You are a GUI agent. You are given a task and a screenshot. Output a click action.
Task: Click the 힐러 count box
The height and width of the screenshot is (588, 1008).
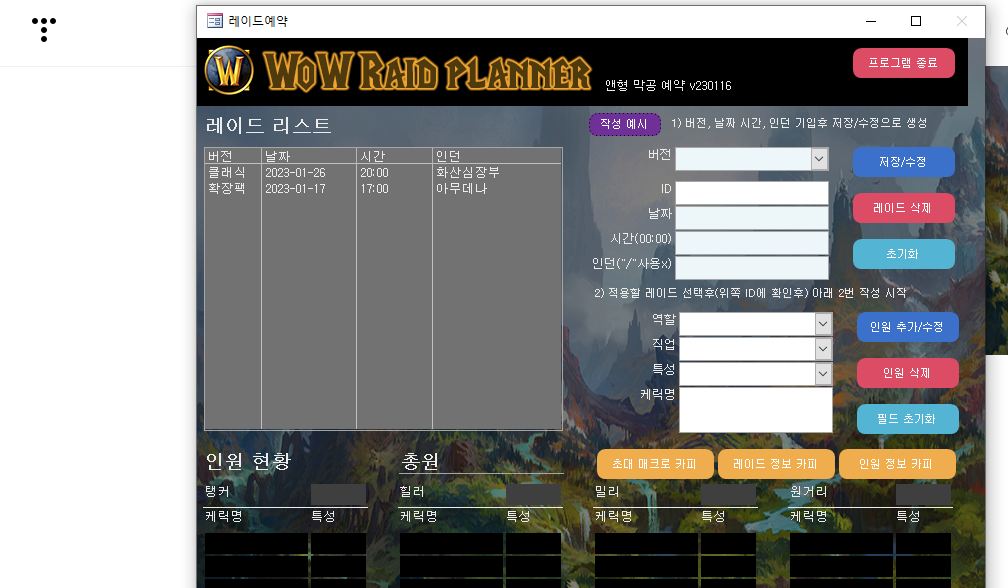pos(533,494)
